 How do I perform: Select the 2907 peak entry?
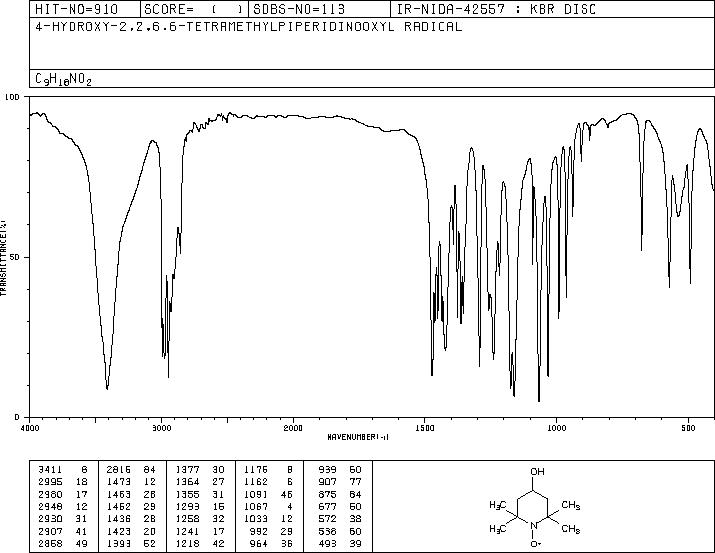click(63, 531)
